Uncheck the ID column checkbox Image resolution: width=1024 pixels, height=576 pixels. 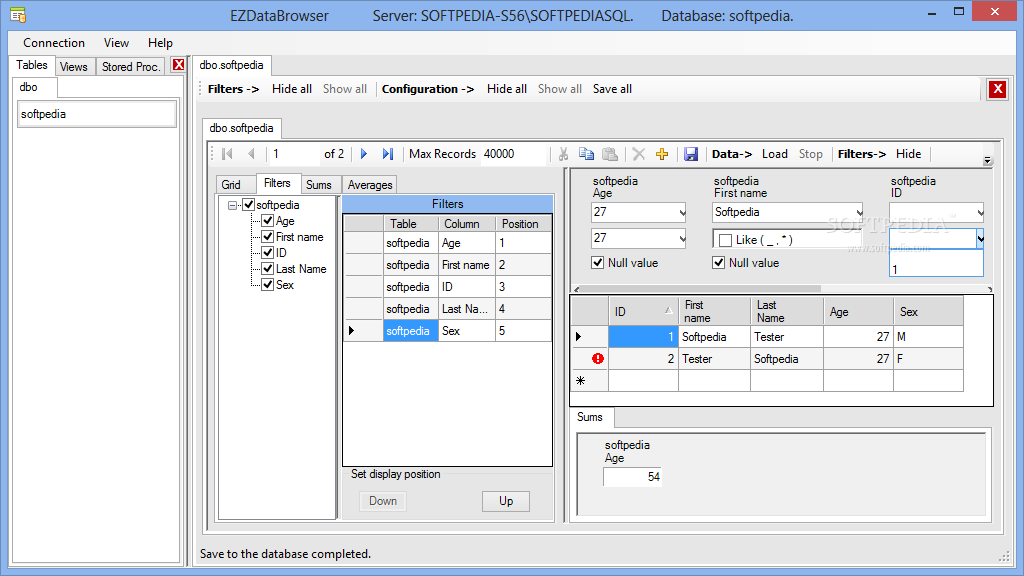tap(267, 252)
